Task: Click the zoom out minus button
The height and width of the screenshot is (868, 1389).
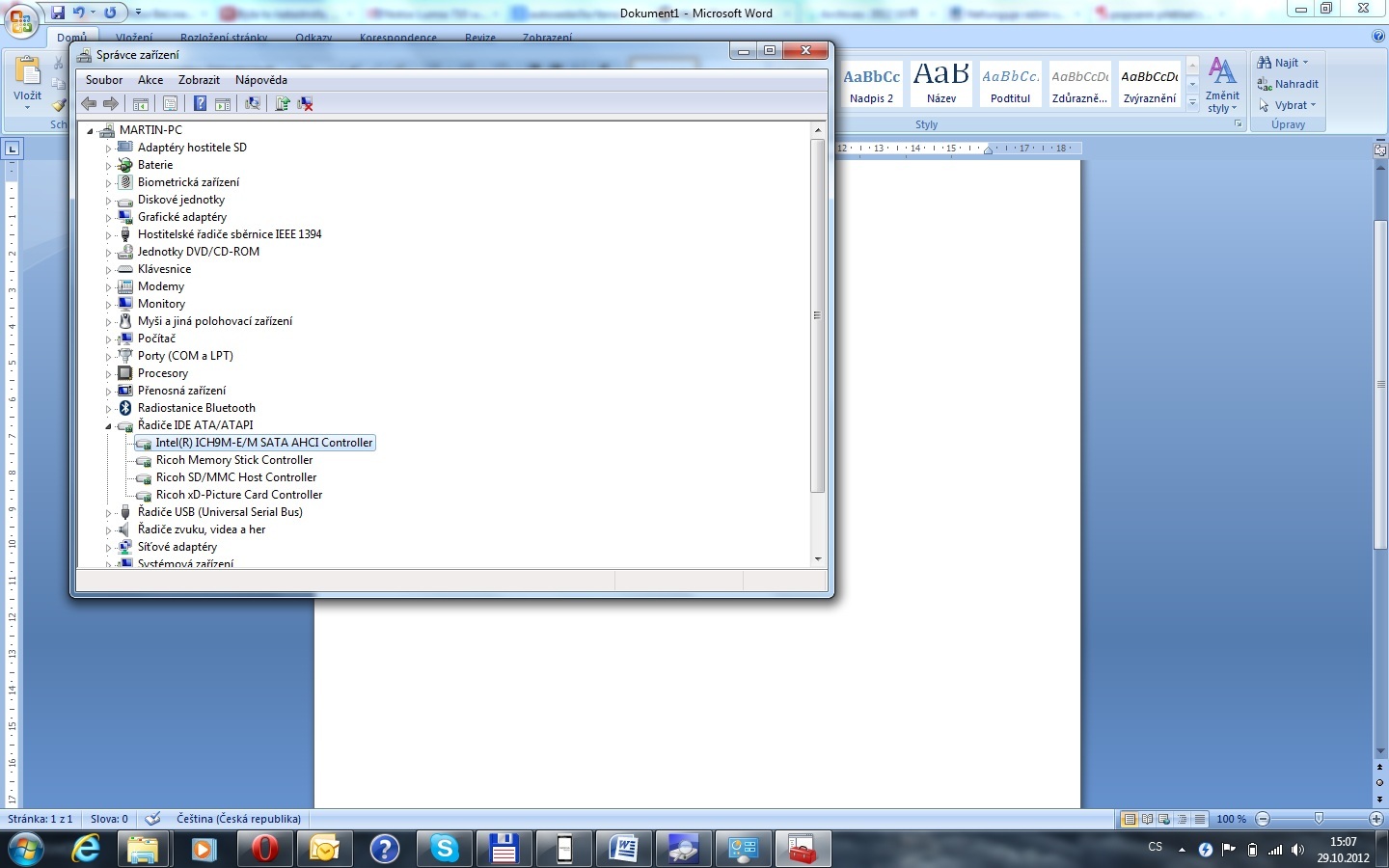Action: point(1263,819)
